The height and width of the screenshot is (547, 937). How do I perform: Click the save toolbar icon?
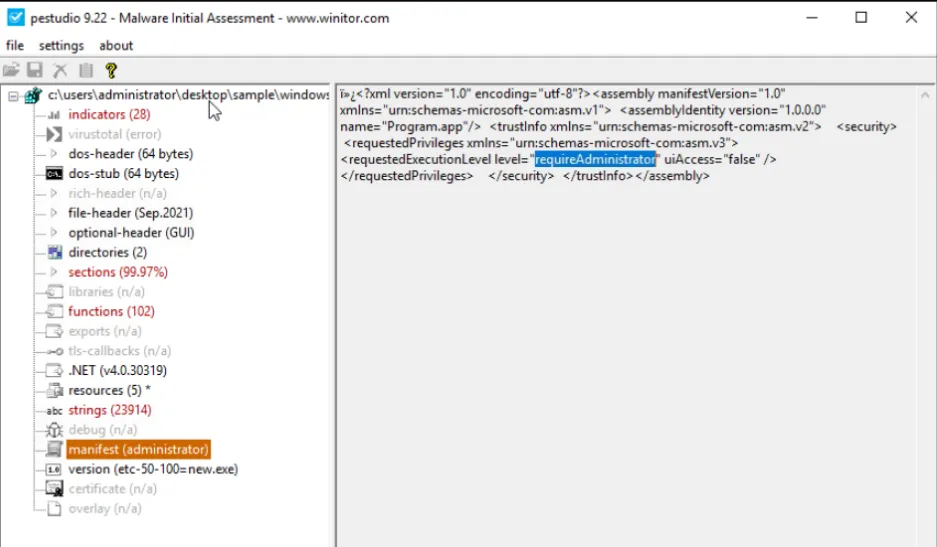click(x=35, y=70)
